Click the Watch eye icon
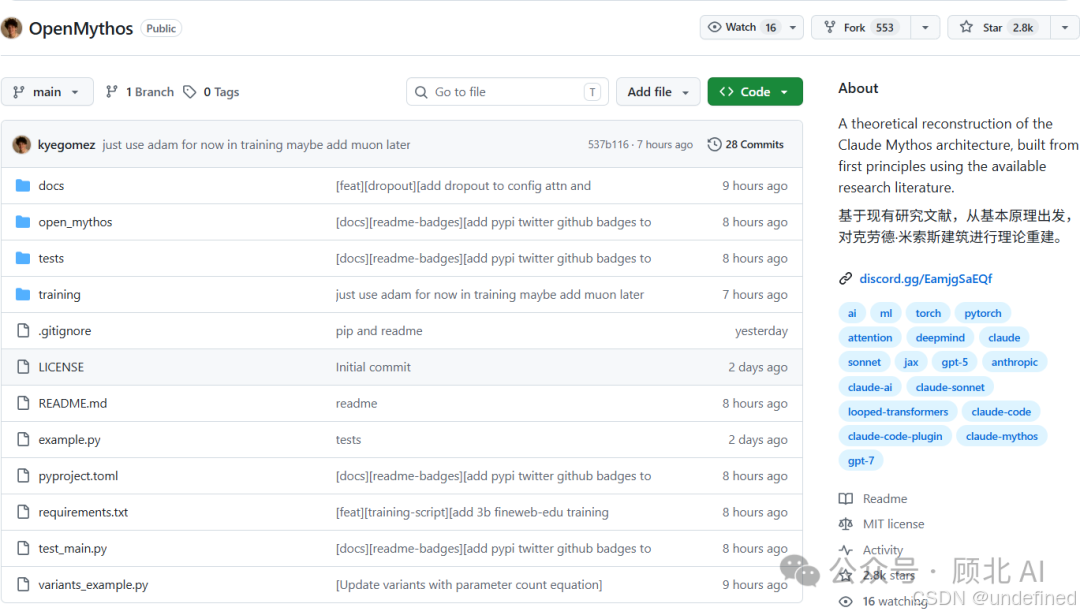The height and width of the screenshot is (615, 1080). tap(715, 27)
